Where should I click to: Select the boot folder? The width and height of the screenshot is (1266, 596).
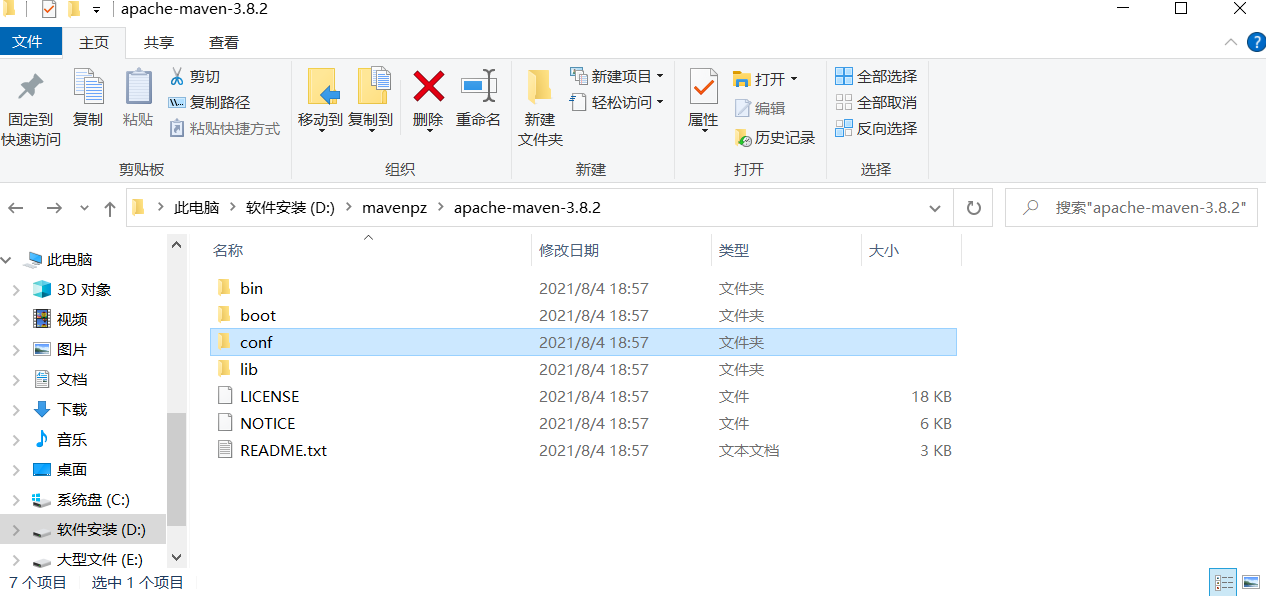(583, 315)
